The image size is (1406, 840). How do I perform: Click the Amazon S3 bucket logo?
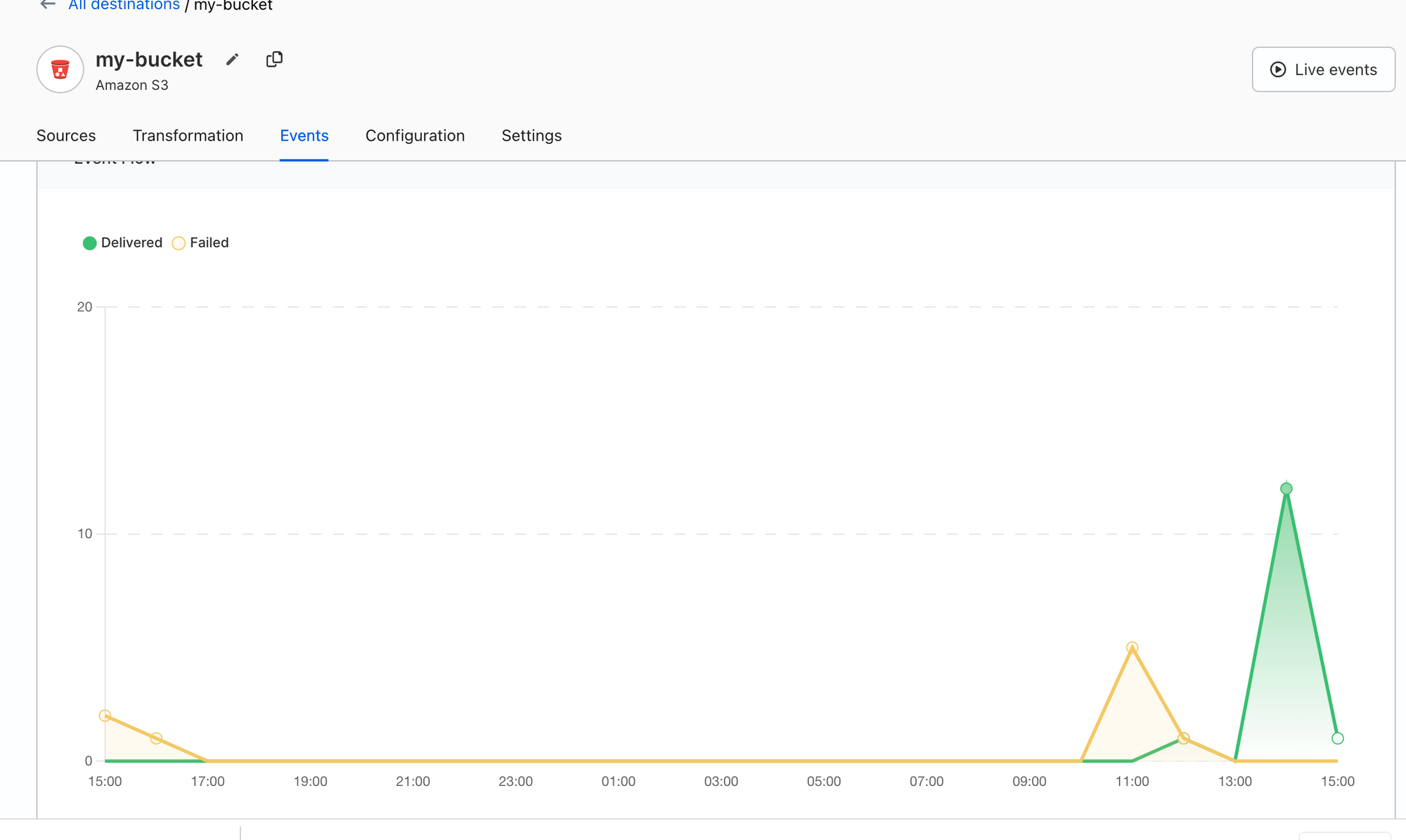click(x=60, y=70)
